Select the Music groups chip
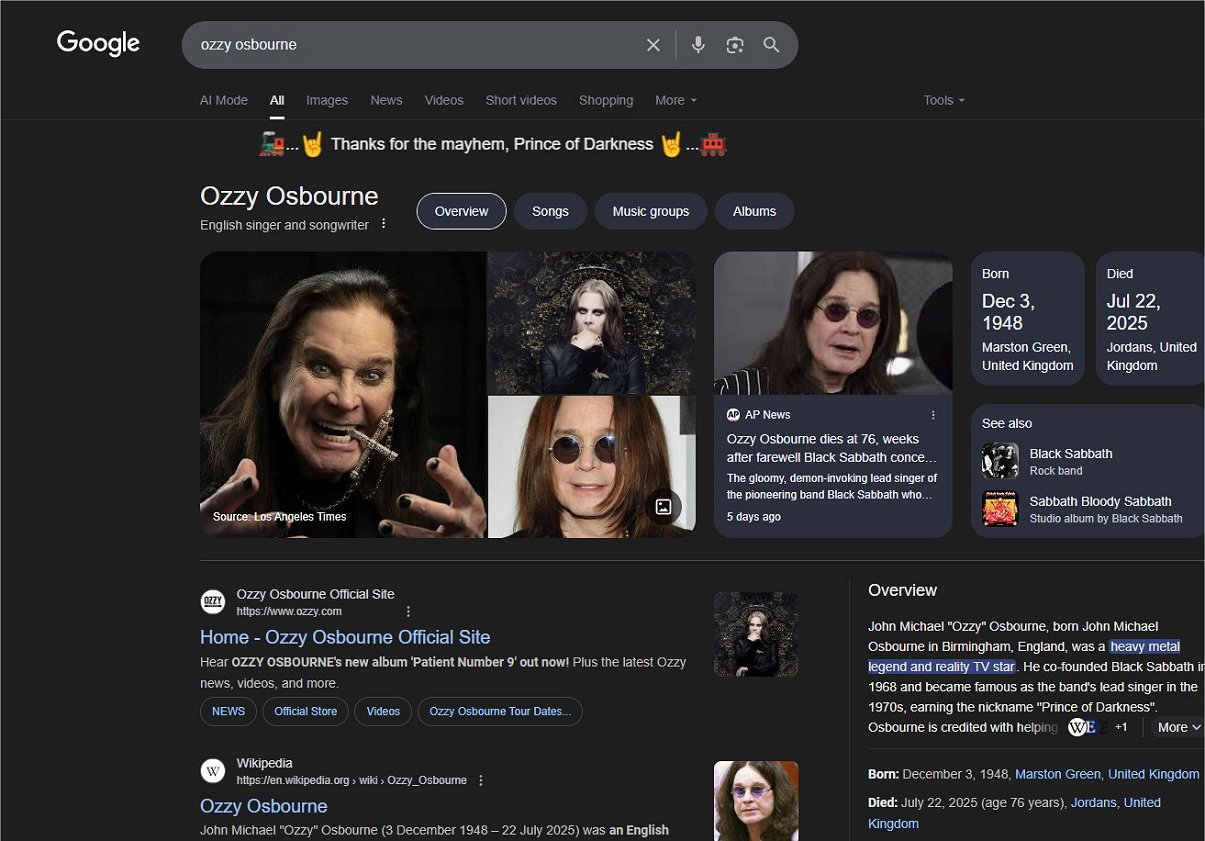1205x841 pixels. [651, 211]
